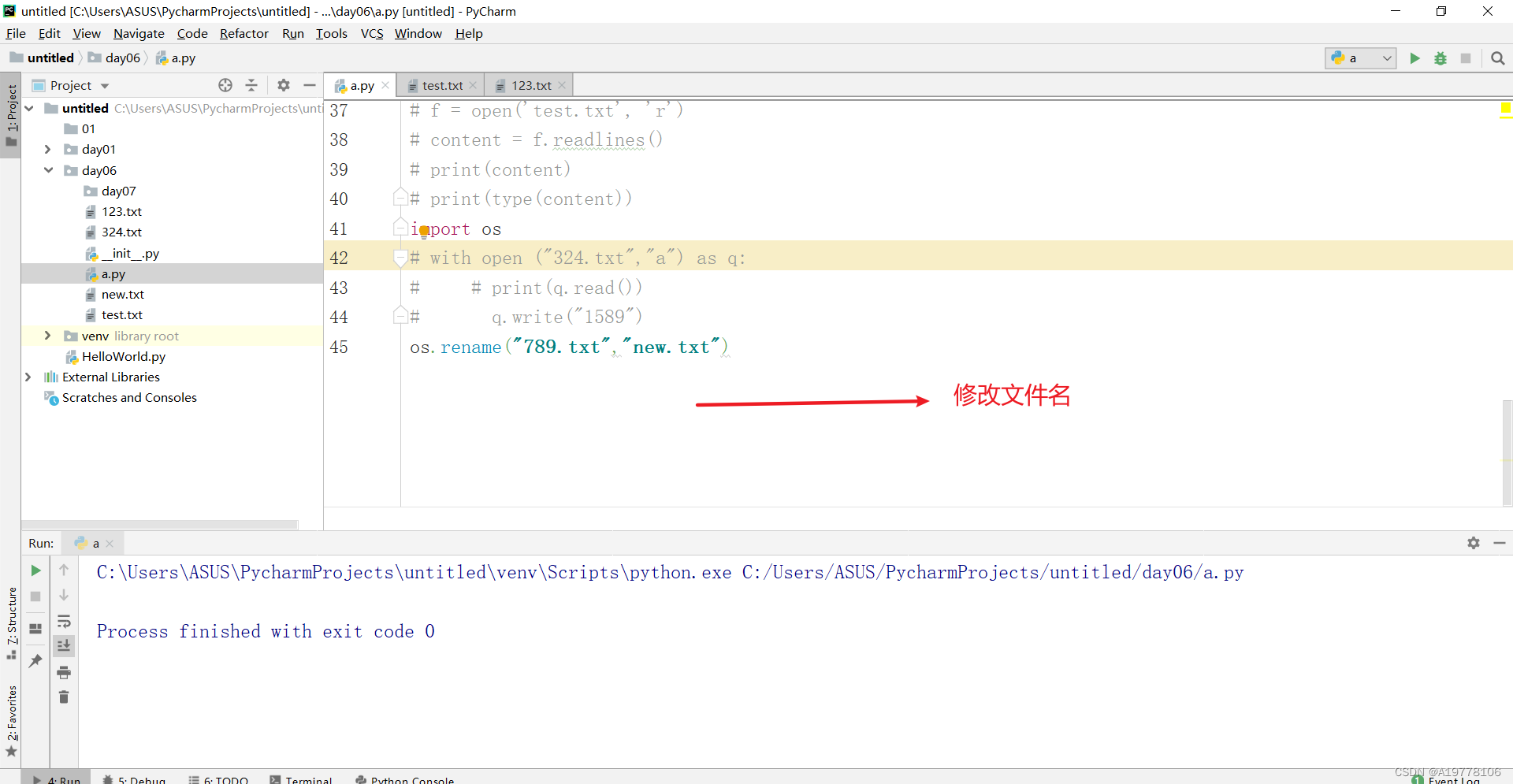Run the 'a' configuration with green run arrow

[1414, 58]
